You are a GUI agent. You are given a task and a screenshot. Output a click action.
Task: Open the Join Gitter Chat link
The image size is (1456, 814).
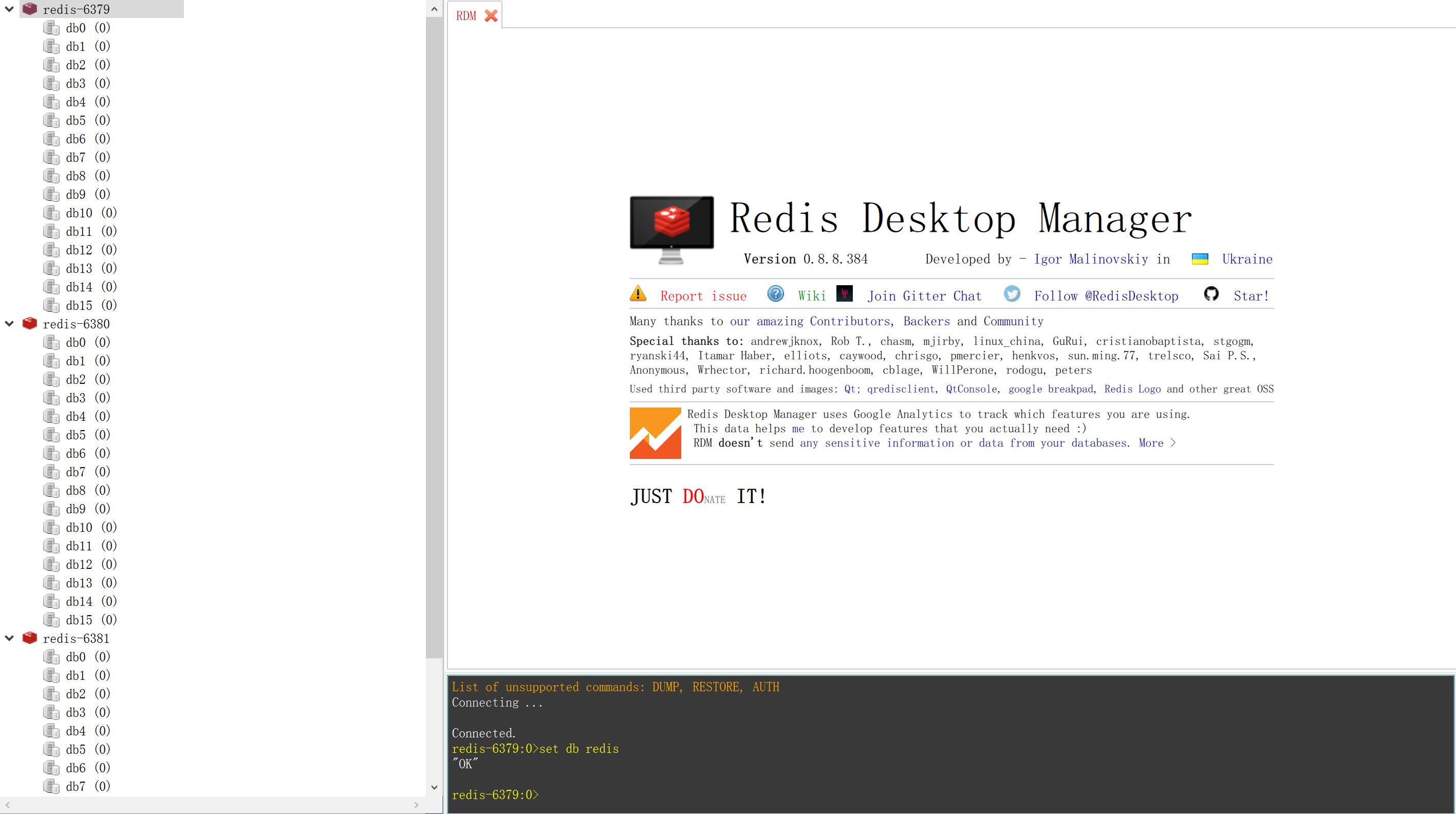point(925,295)
